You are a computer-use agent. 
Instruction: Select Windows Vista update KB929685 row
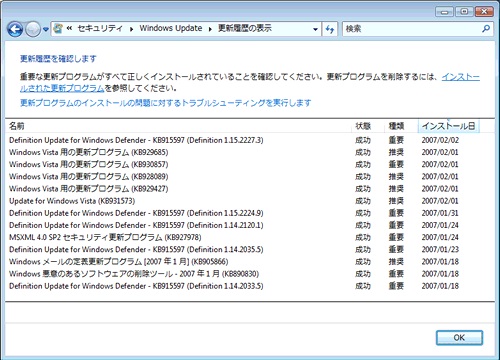(250, 152)
